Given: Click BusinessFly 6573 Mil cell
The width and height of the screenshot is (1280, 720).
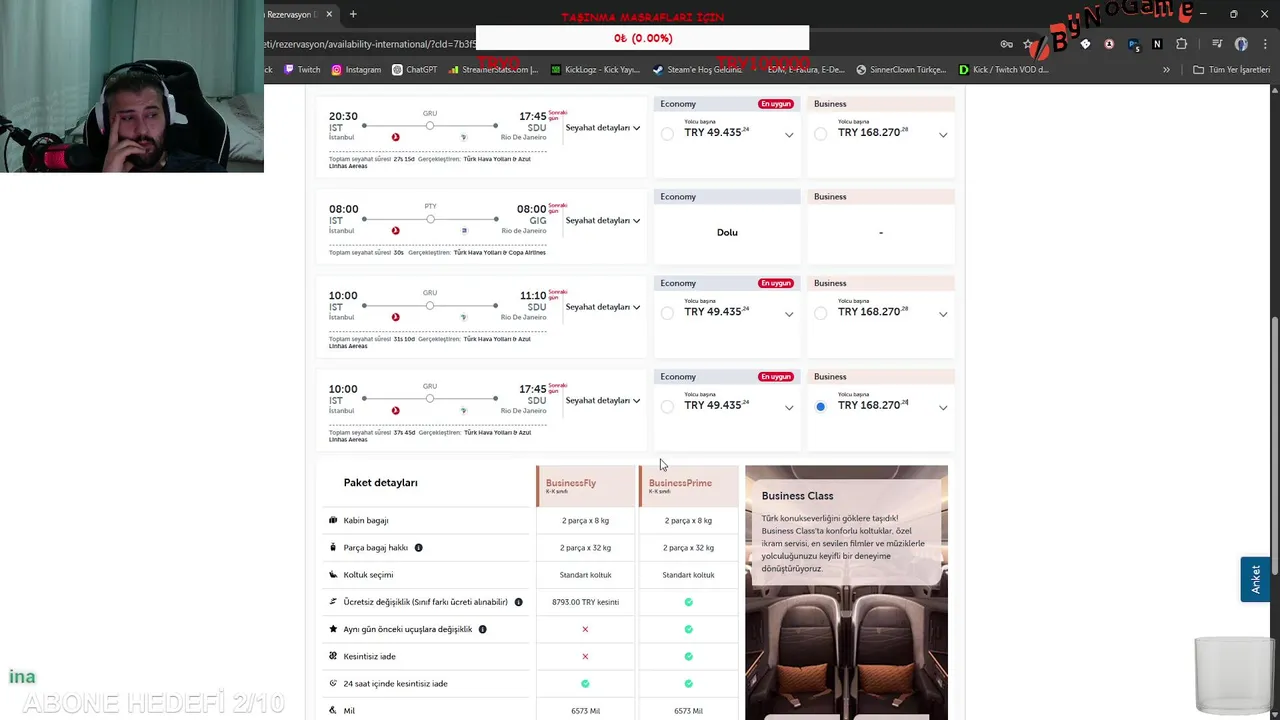Looking at the screenshot, I should coord(585,711).
